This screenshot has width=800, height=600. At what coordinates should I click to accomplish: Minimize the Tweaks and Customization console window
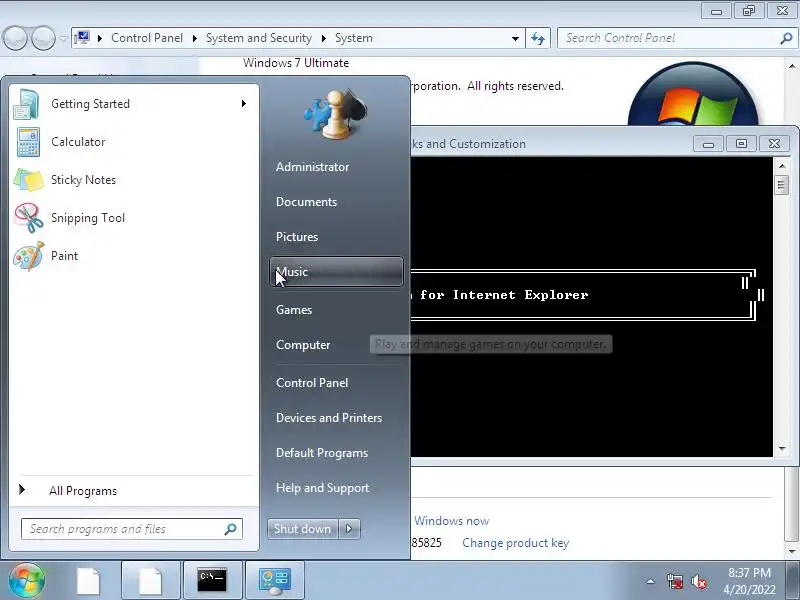click(708, 144)
